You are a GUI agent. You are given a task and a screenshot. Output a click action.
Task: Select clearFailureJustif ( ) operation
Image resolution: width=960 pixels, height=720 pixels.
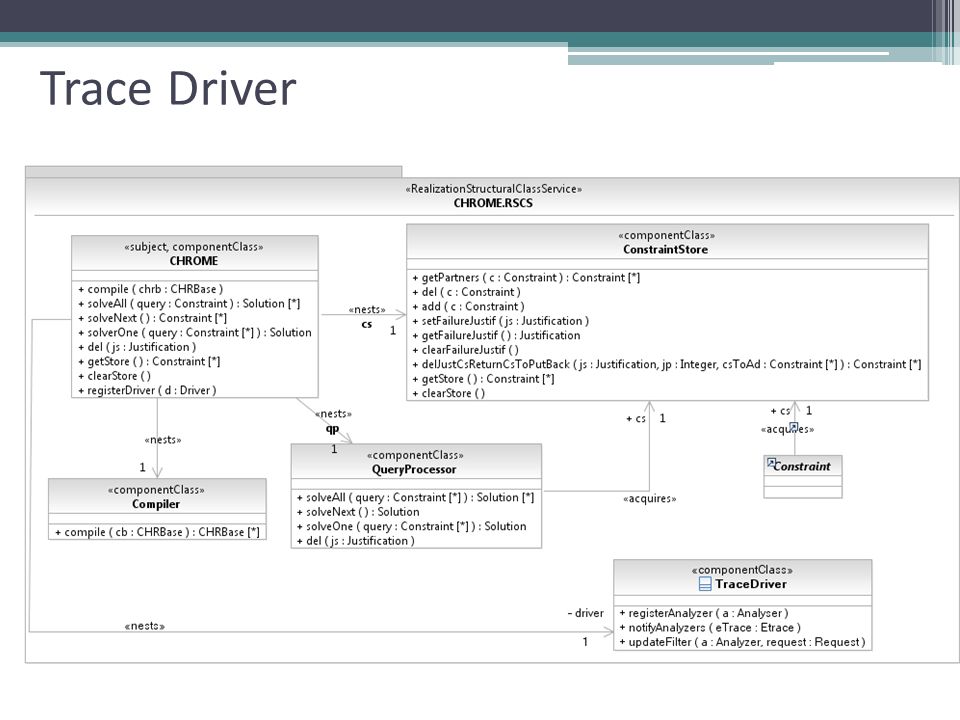(x=465, y=350)
